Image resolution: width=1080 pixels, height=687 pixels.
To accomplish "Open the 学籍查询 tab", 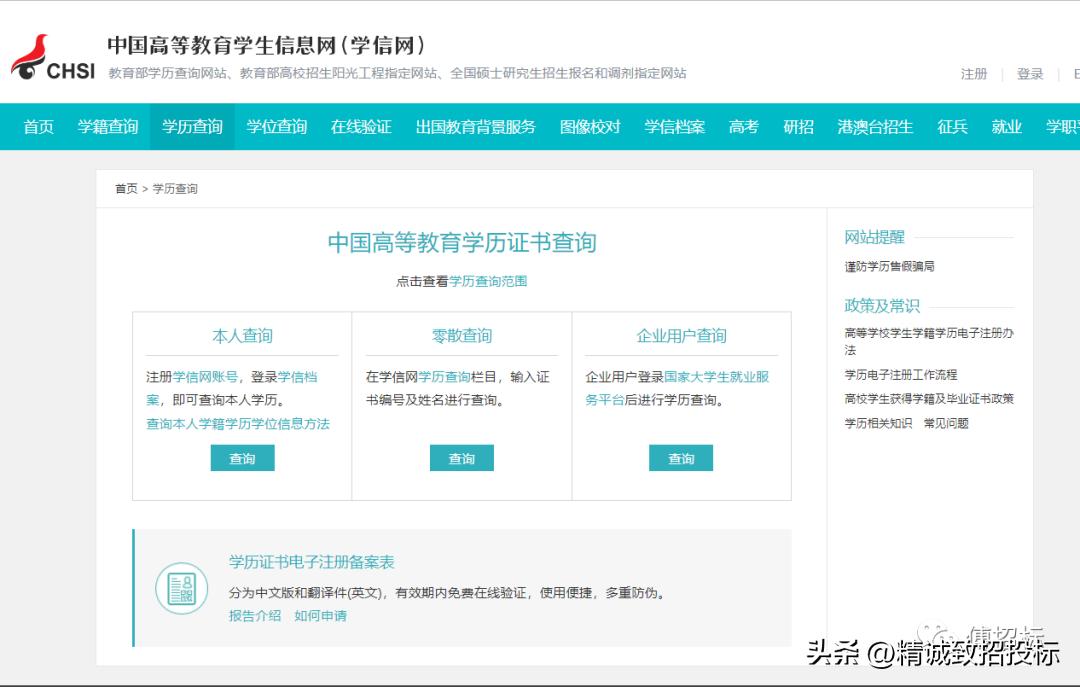I will click(108, 128).
